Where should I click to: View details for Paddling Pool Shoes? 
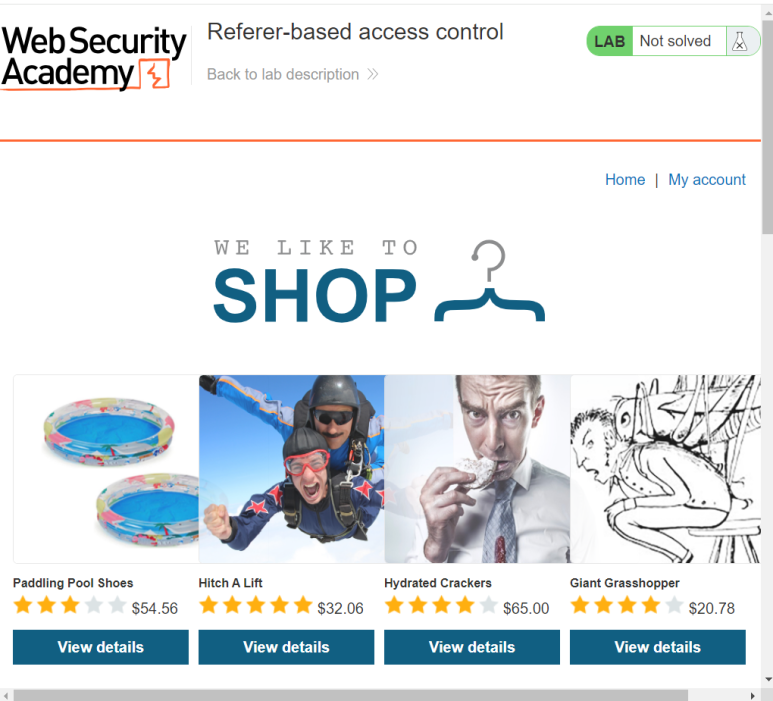[x=101, y=647]
